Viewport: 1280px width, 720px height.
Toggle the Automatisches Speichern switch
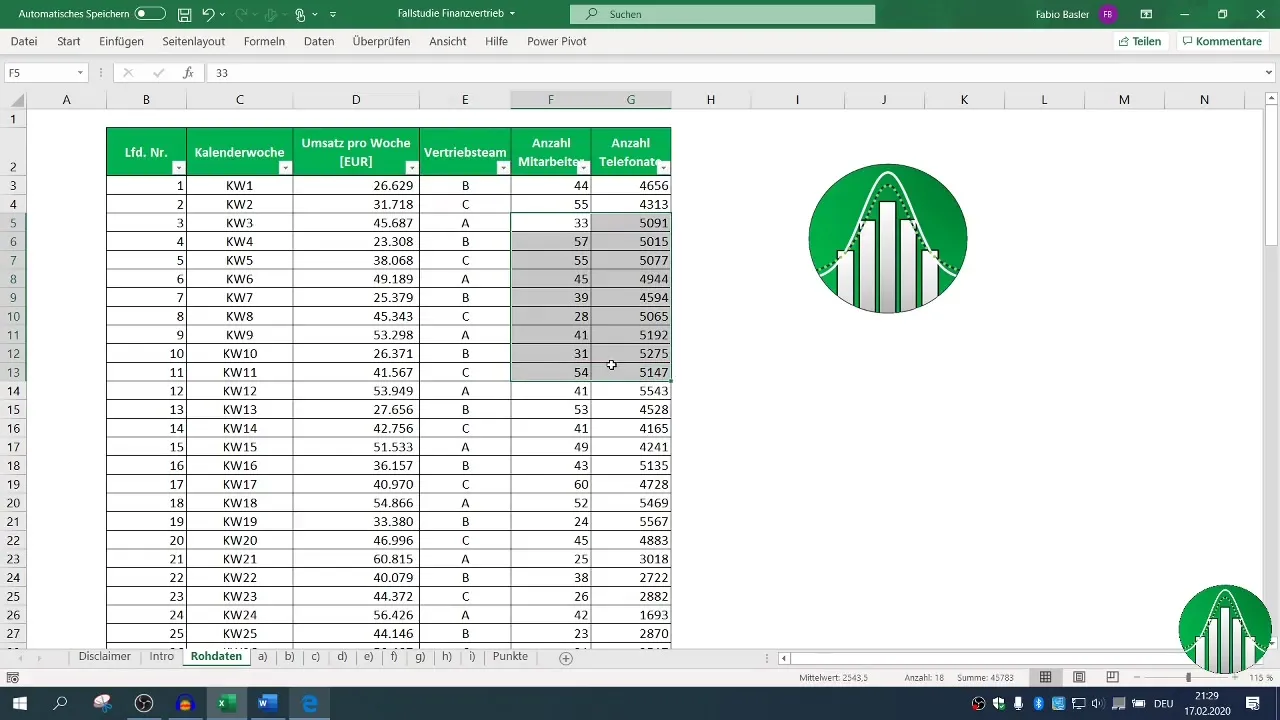coord(150,14)
